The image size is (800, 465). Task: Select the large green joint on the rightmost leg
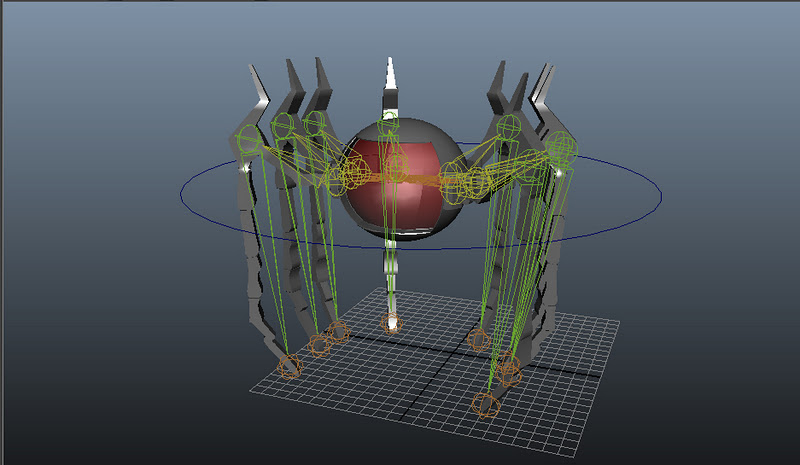pyautogui.click(x=561, y=148)
